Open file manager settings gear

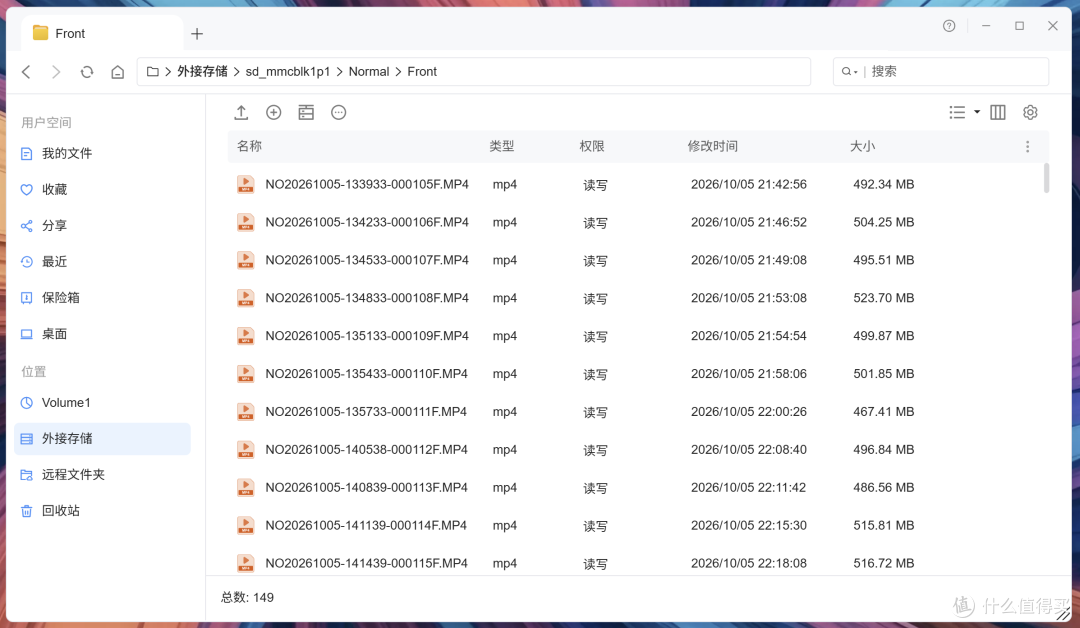click(x=1030, y=112)
